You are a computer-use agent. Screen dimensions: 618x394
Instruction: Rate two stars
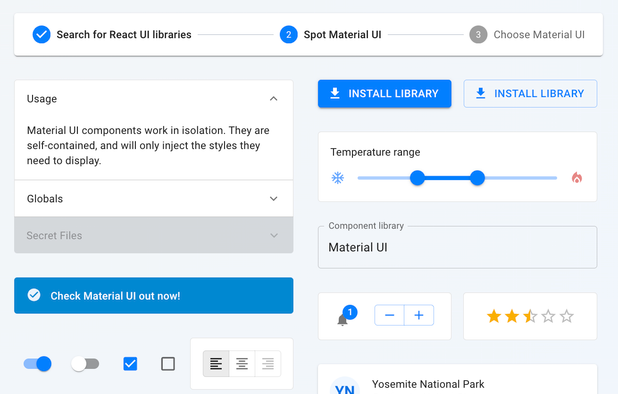[x=512, y=316]
